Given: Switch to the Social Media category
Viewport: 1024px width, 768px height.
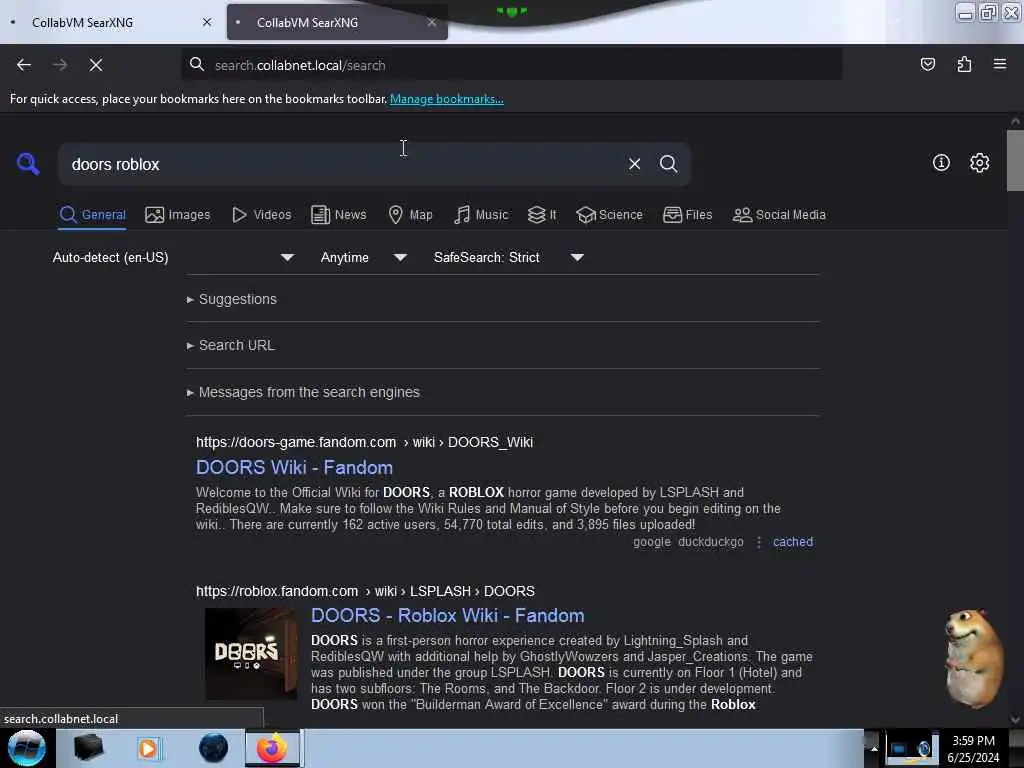Looking at the screenshot, I should (x=779, y=215).
